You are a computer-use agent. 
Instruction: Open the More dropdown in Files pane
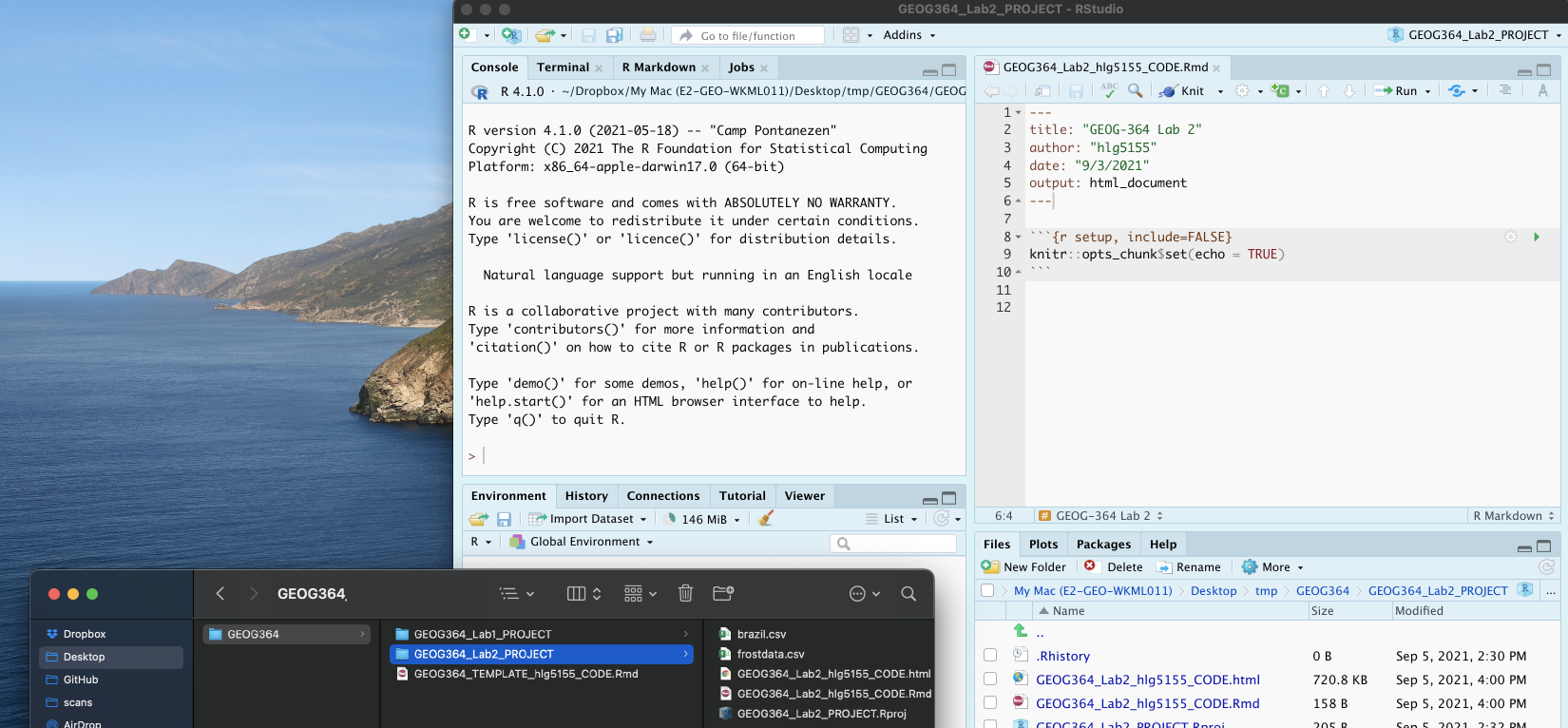[1272, 566]
